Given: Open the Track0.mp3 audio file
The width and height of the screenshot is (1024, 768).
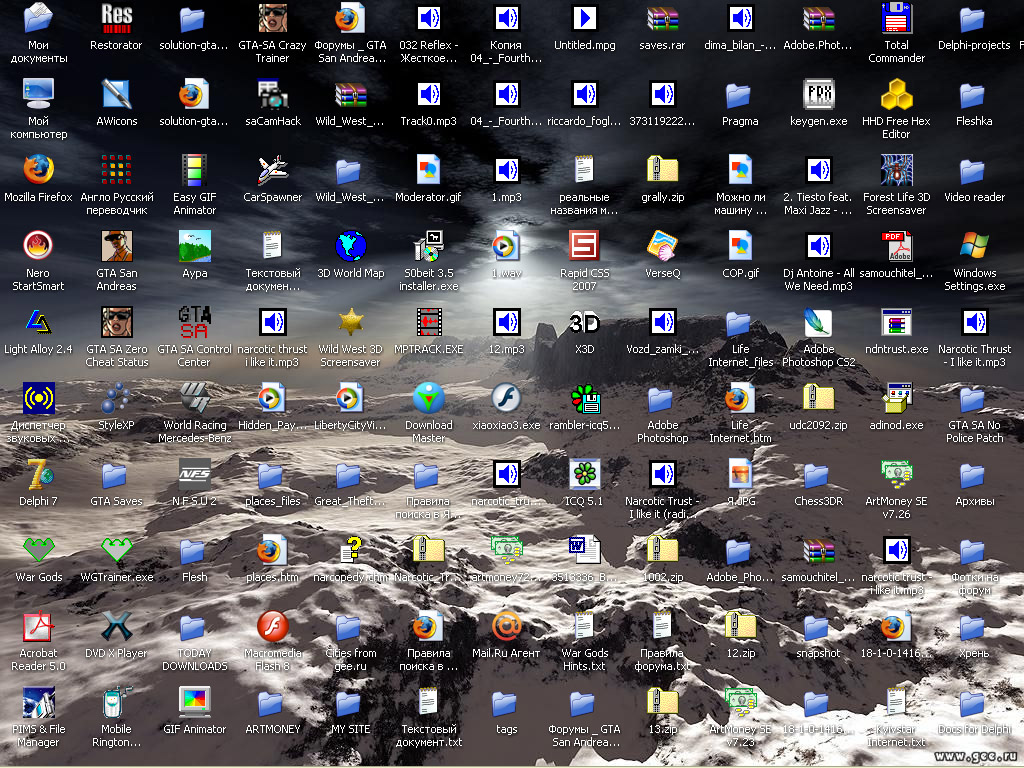Looking at the screenshot, I should pyautogui.click(x=428, y=94).
